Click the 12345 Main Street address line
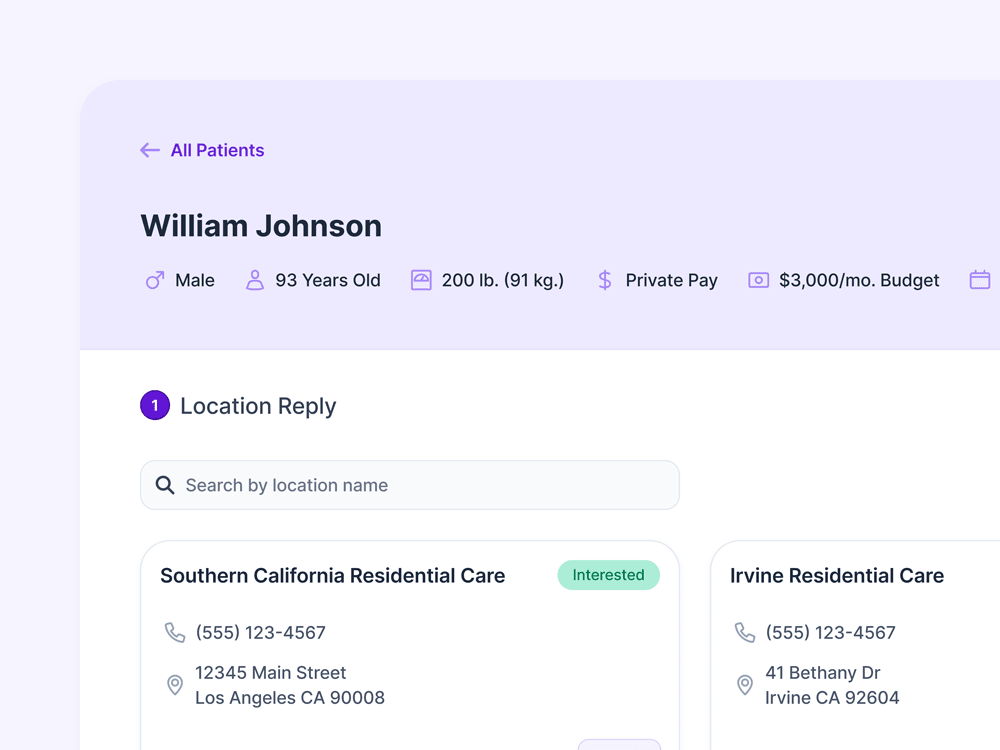The height and width of the screenshot is (750, 1000). [x=270, y=673]
